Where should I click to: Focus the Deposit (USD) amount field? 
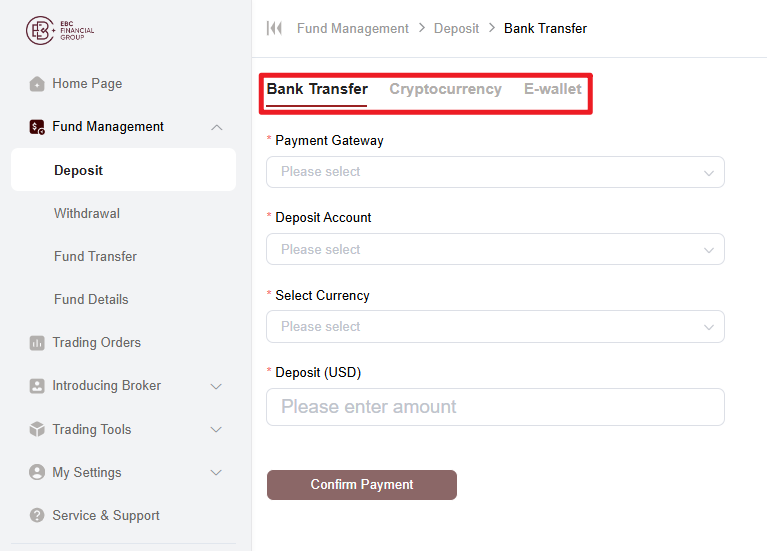[495, 407]
